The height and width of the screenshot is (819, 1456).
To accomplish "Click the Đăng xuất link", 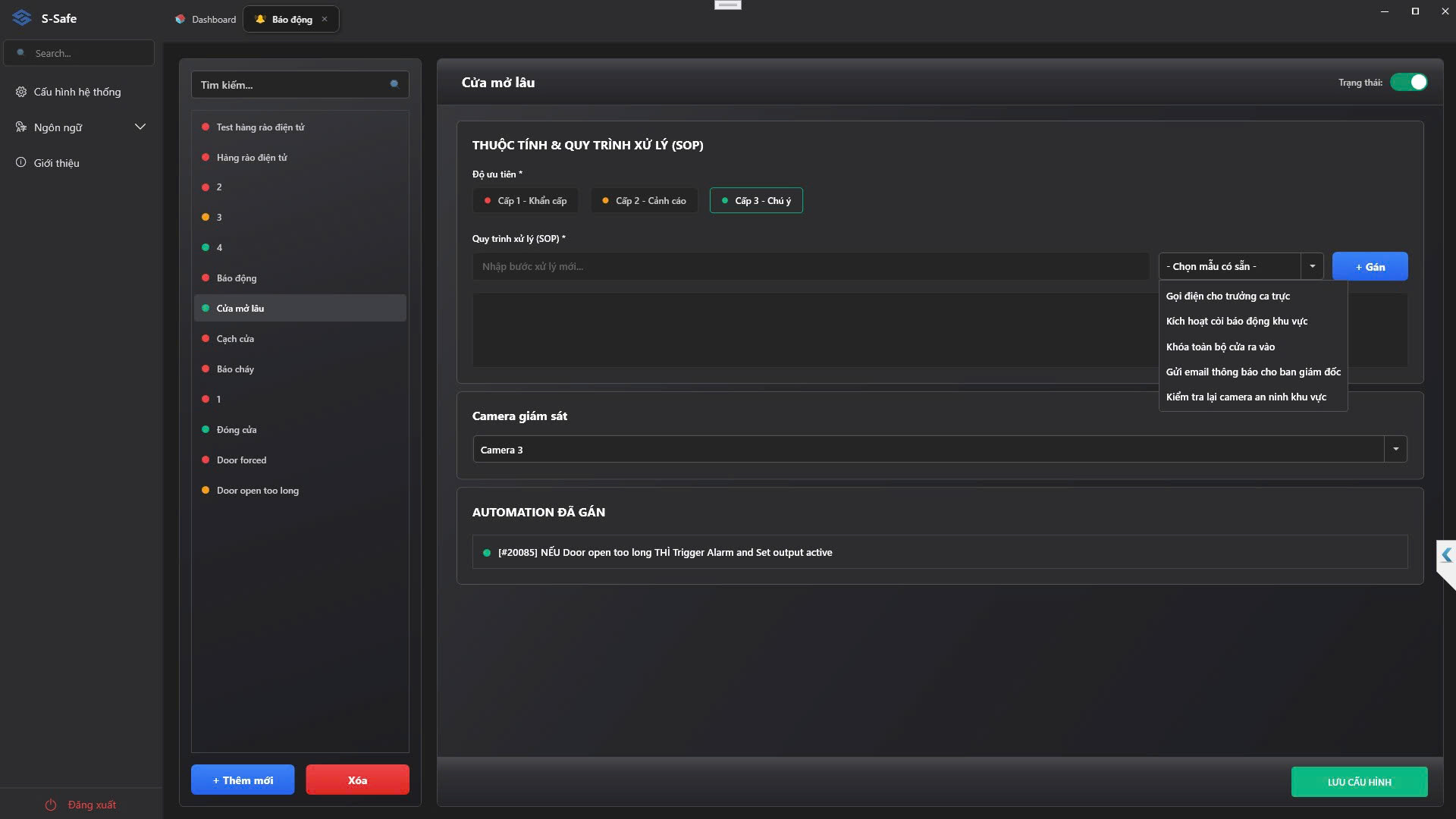I will 81,805.
